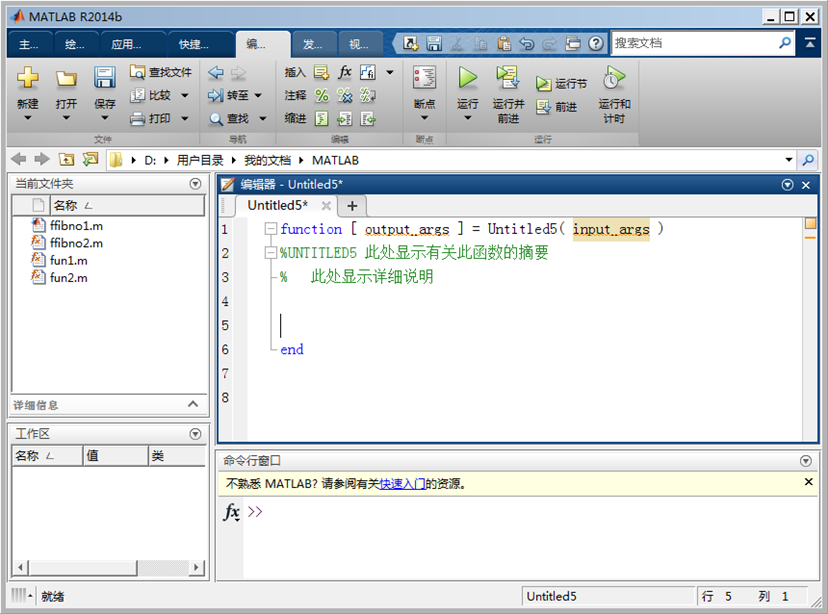Viewport: 828px width, 614px height.
Task: Open the Workspace (工作区) panel actions menu
Action: tap(195, 434)
